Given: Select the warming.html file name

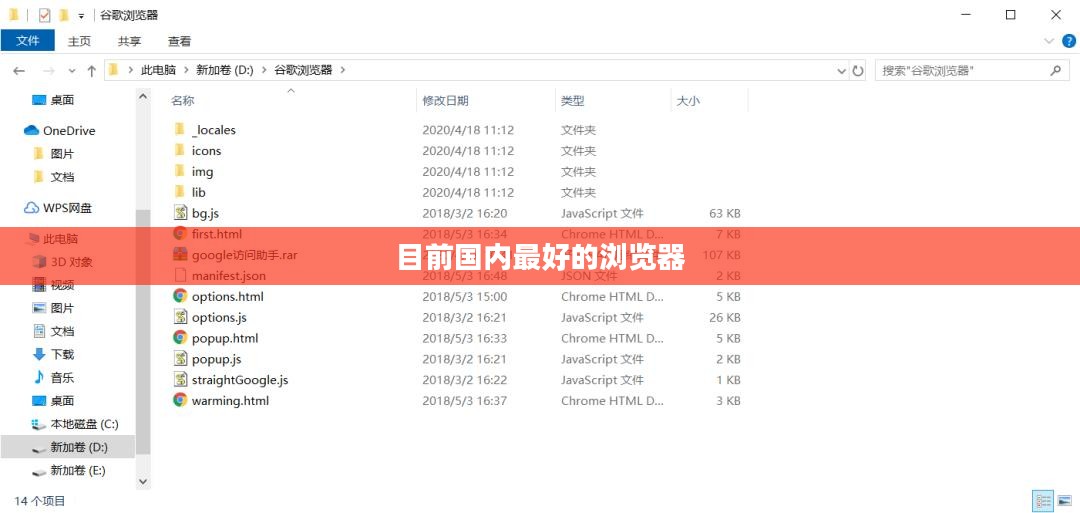Looking at the screenshot, I should (230, 401).
